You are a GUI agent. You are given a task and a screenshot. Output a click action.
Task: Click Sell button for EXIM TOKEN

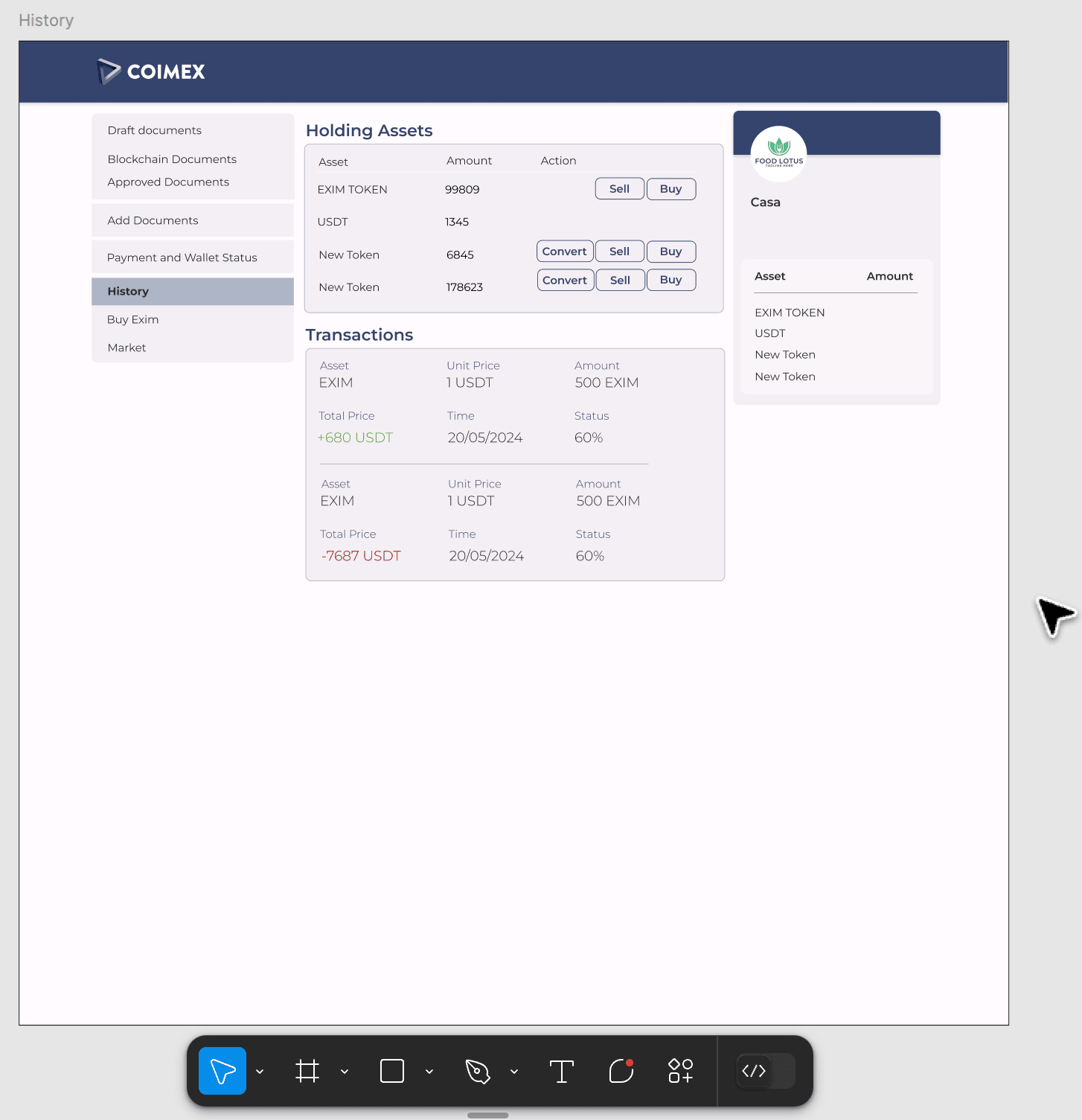(x=619, y=189)
